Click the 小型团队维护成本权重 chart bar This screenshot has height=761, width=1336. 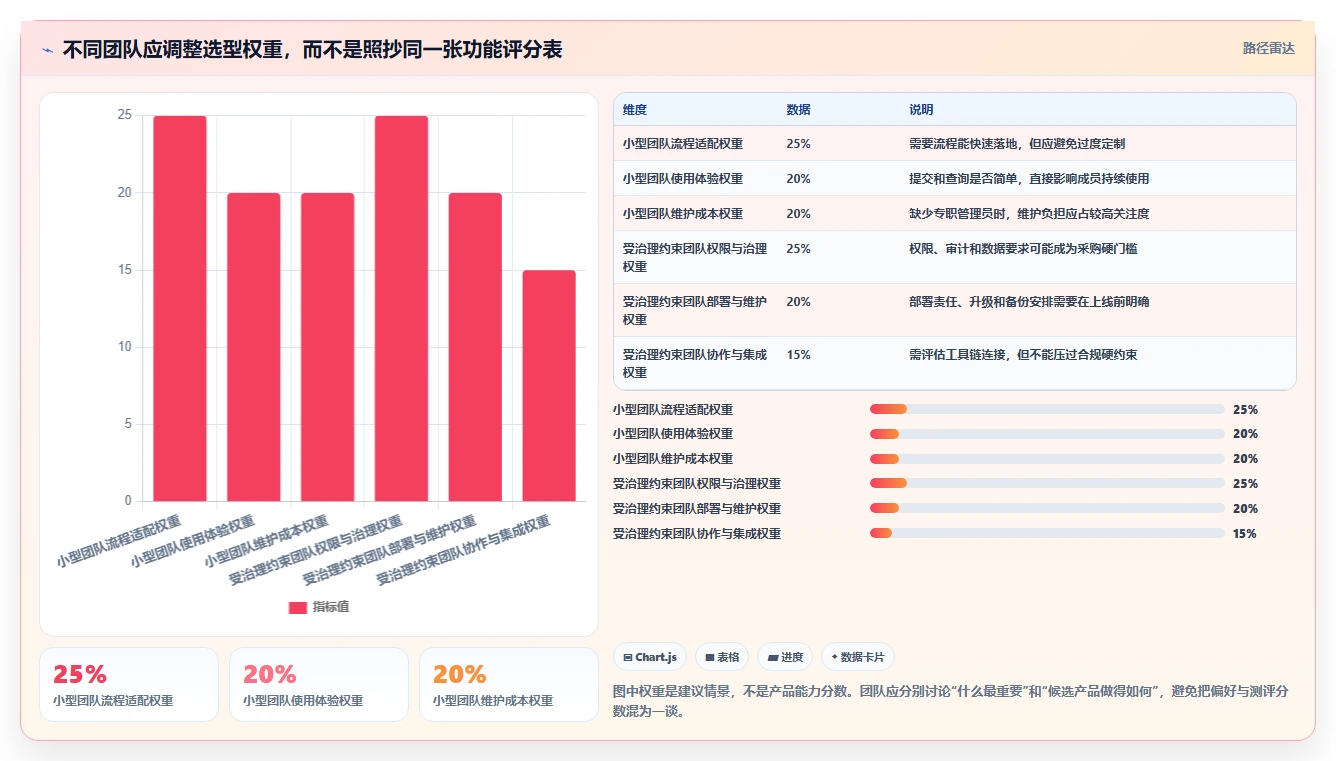[328, 347]
